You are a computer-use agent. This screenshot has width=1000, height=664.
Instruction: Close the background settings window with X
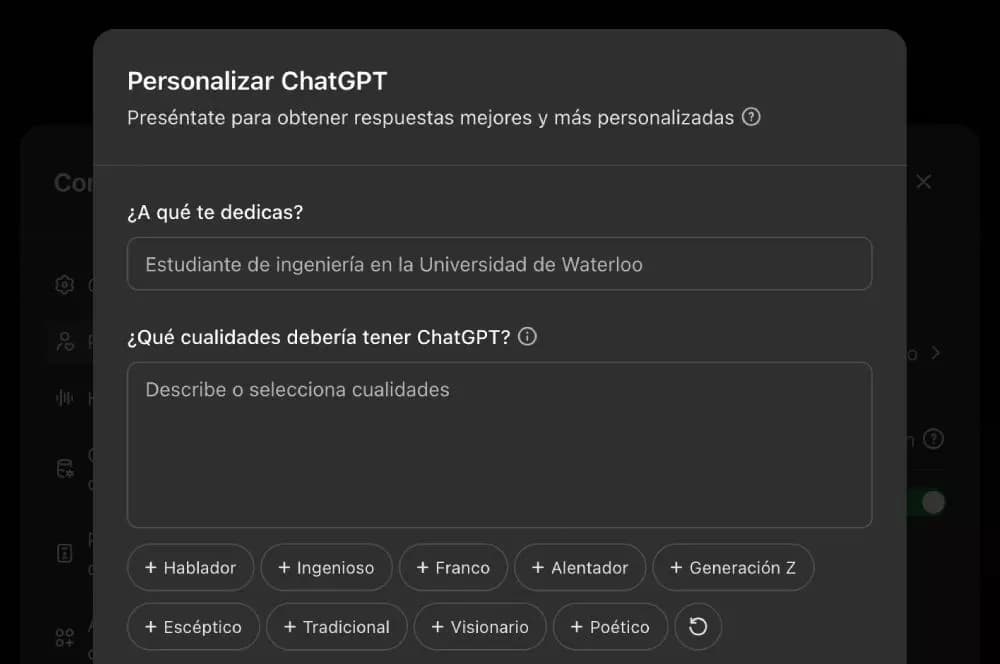(924, 182)
